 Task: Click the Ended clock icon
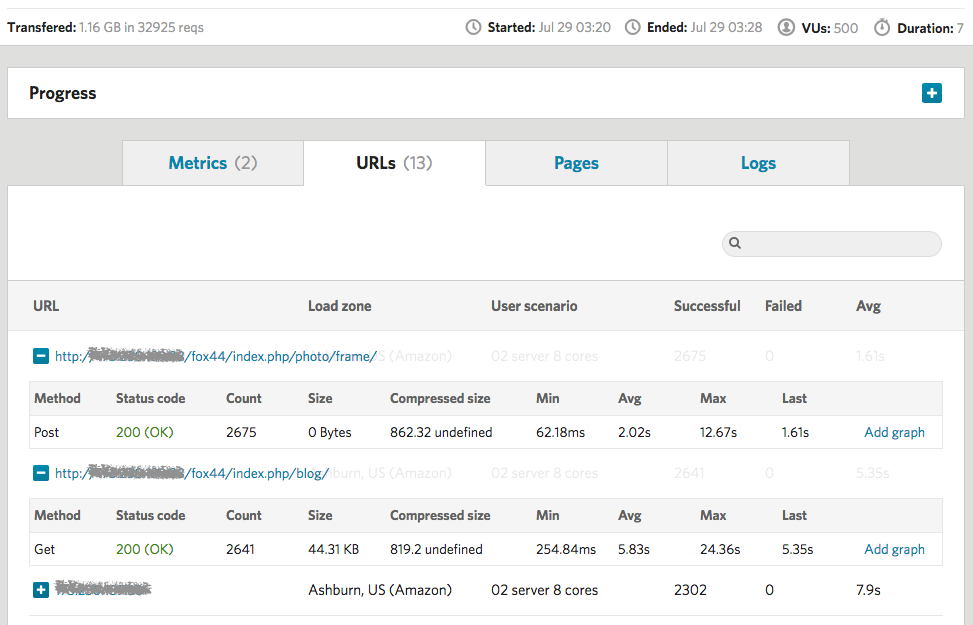[x=632, y=28]
